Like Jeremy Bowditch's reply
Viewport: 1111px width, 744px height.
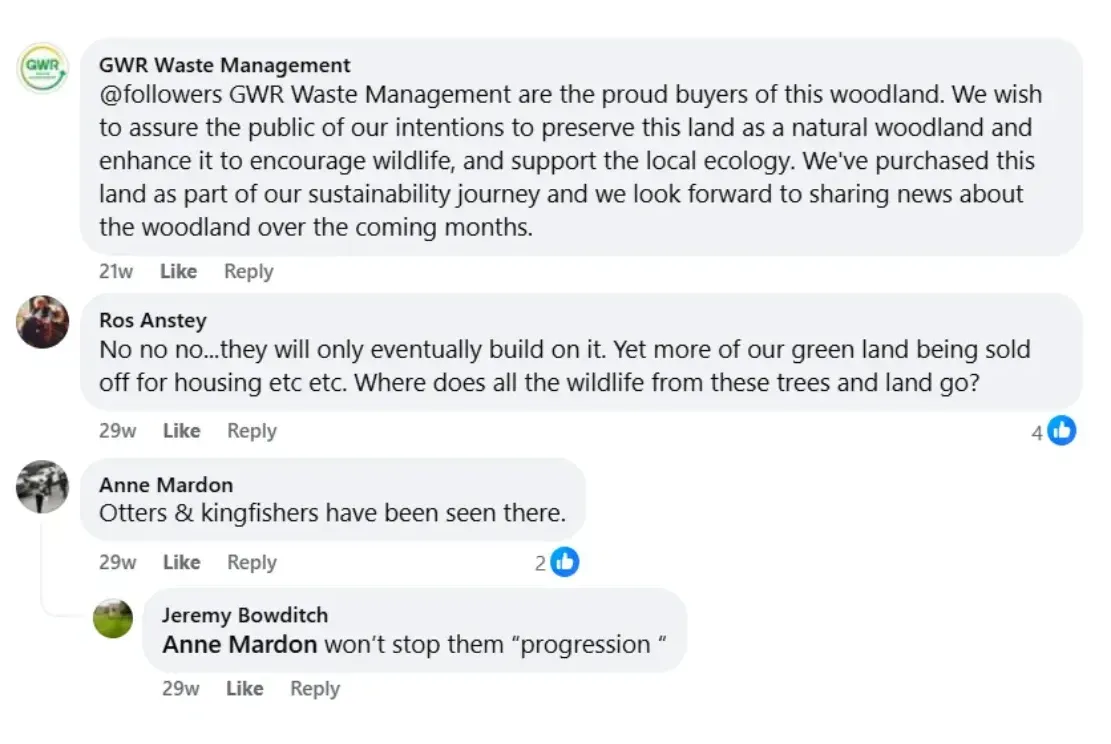coord(244,688)
